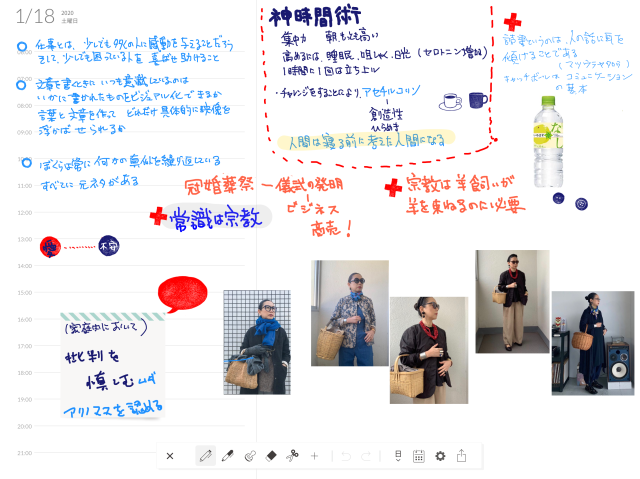Select the full-length photo with beige trousers
Screen dimensions: 640x479
click(x=512, y=302)
